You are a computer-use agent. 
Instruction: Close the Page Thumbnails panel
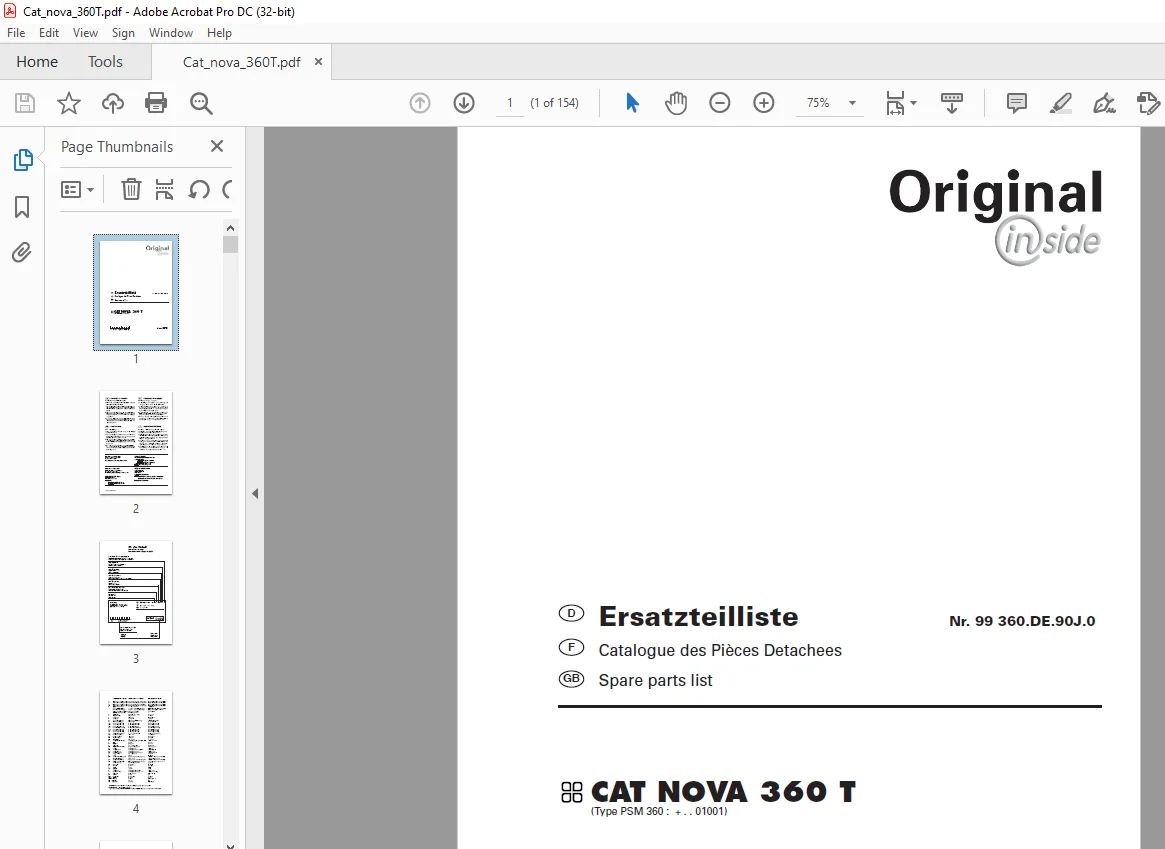click(x=217, y=146)
